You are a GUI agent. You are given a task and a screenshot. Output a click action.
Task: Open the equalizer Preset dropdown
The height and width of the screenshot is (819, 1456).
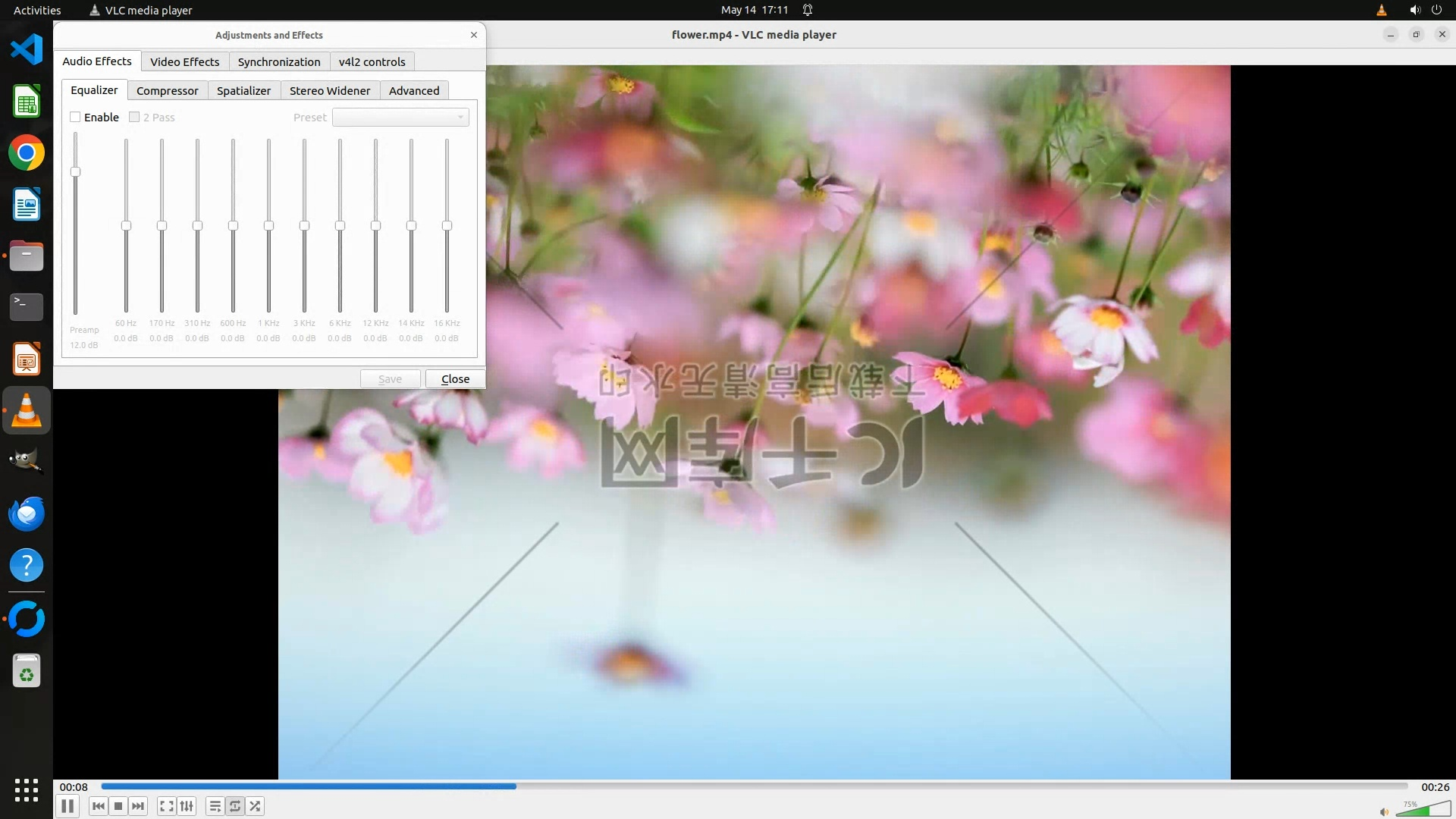coord(400,117)
